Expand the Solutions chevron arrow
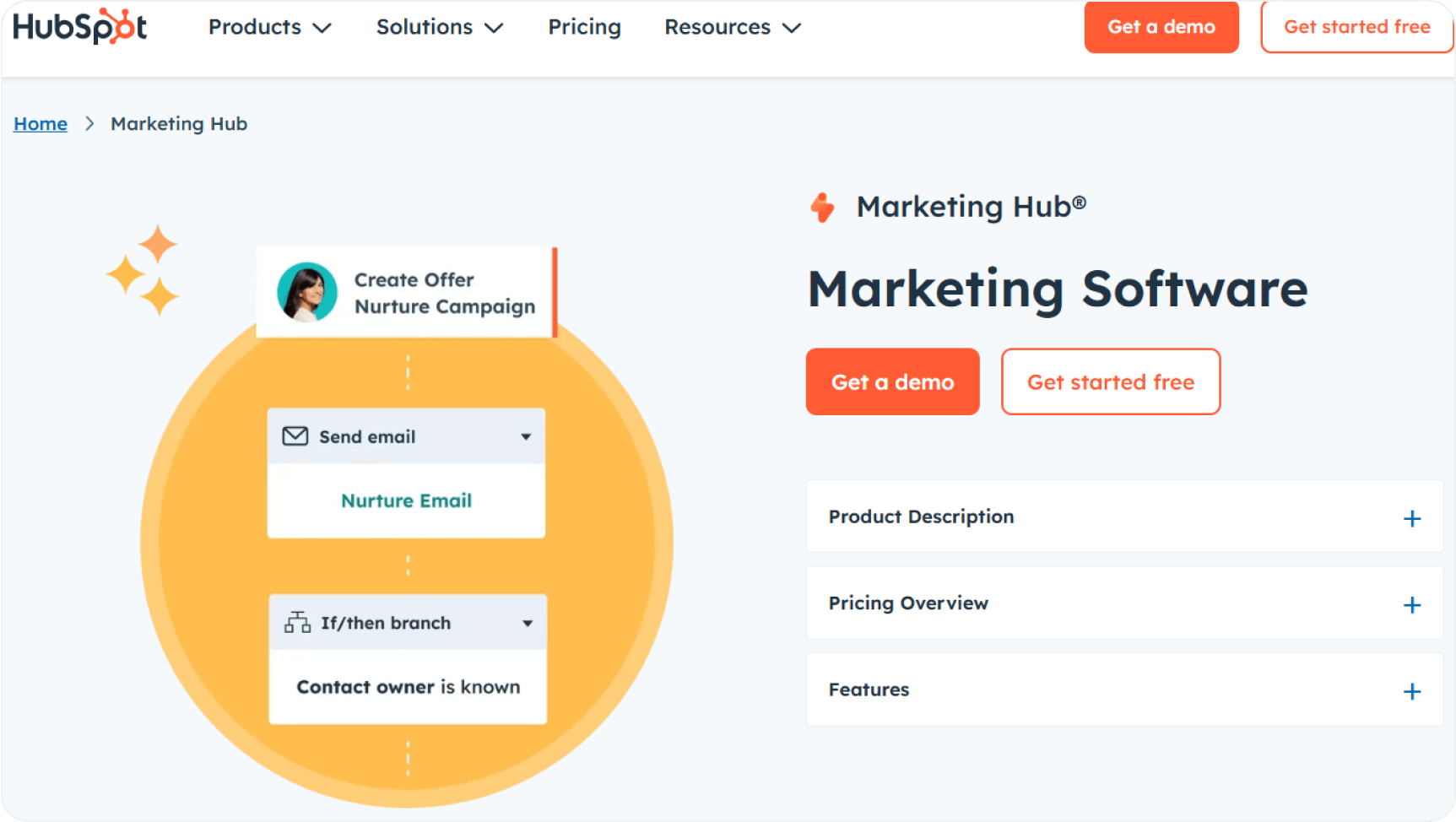 coord(494,28)
